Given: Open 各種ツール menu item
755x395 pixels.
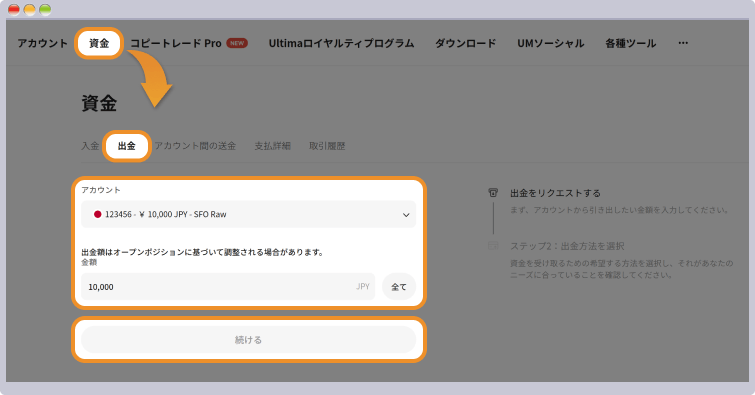Looking at the screenshot, I should point(630,43).
